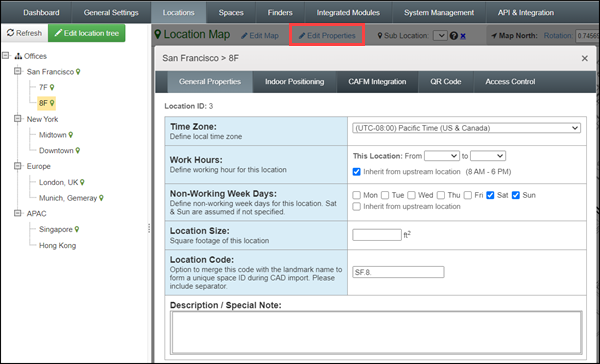Open the System Management menu
This screenshot has height=364, width=600.
click(x=439, y=13)
